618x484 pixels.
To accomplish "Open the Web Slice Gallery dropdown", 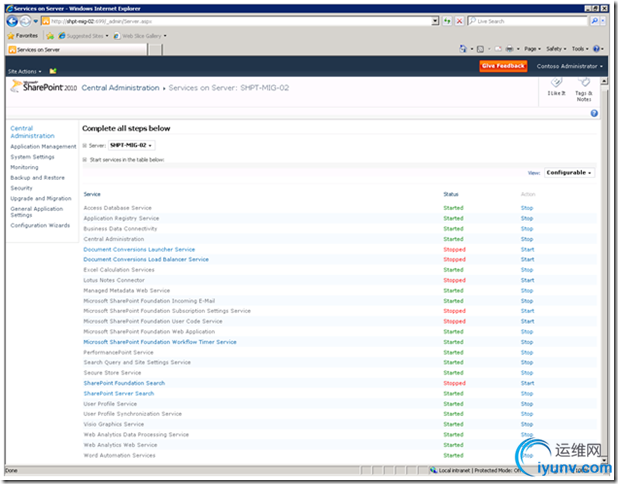I will (x=140, y=36).
